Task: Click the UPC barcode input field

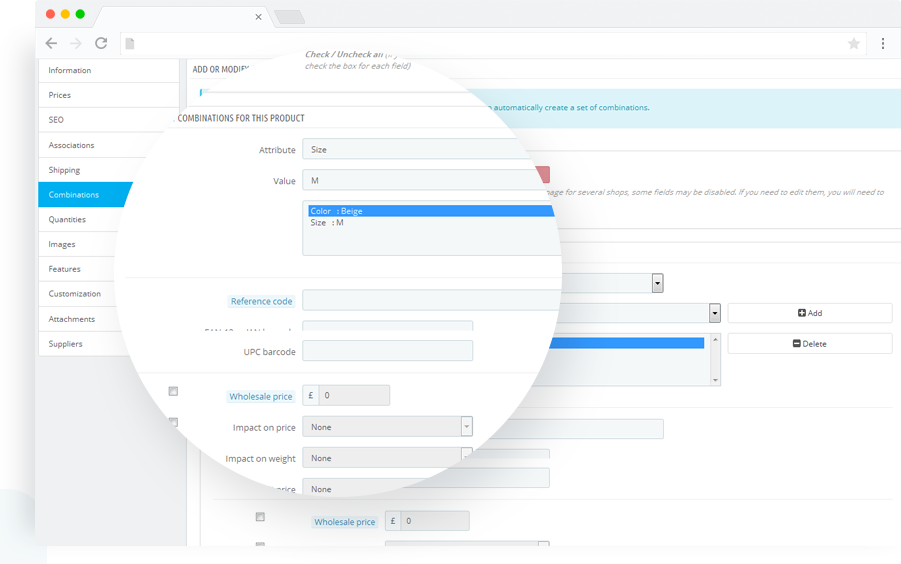Action: tap(388, 350)
